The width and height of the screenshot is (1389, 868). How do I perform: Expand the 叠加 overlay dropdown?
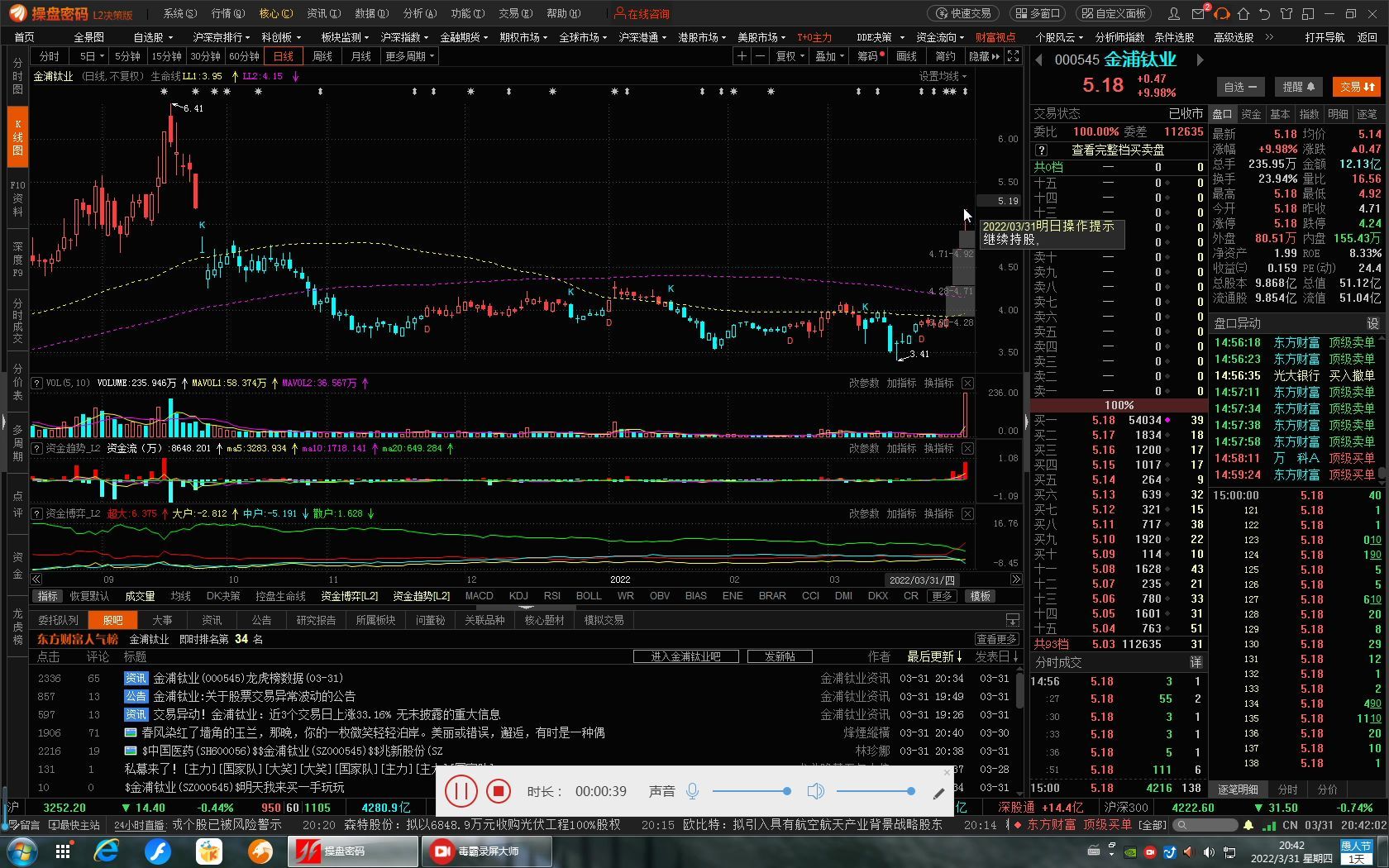point(829,56)
